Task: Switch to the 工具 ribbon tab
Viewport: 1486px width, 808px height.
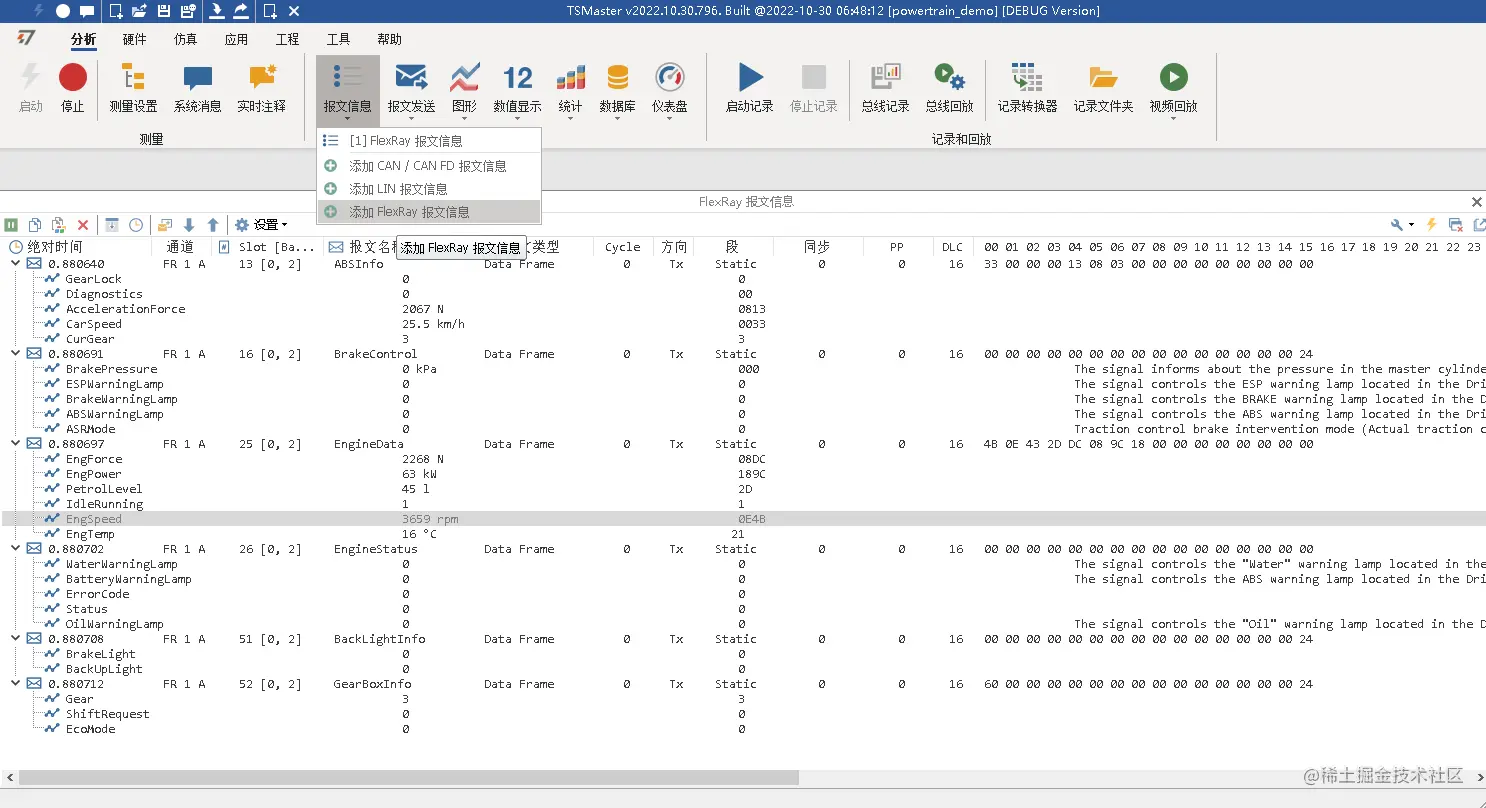Action: 338,39
